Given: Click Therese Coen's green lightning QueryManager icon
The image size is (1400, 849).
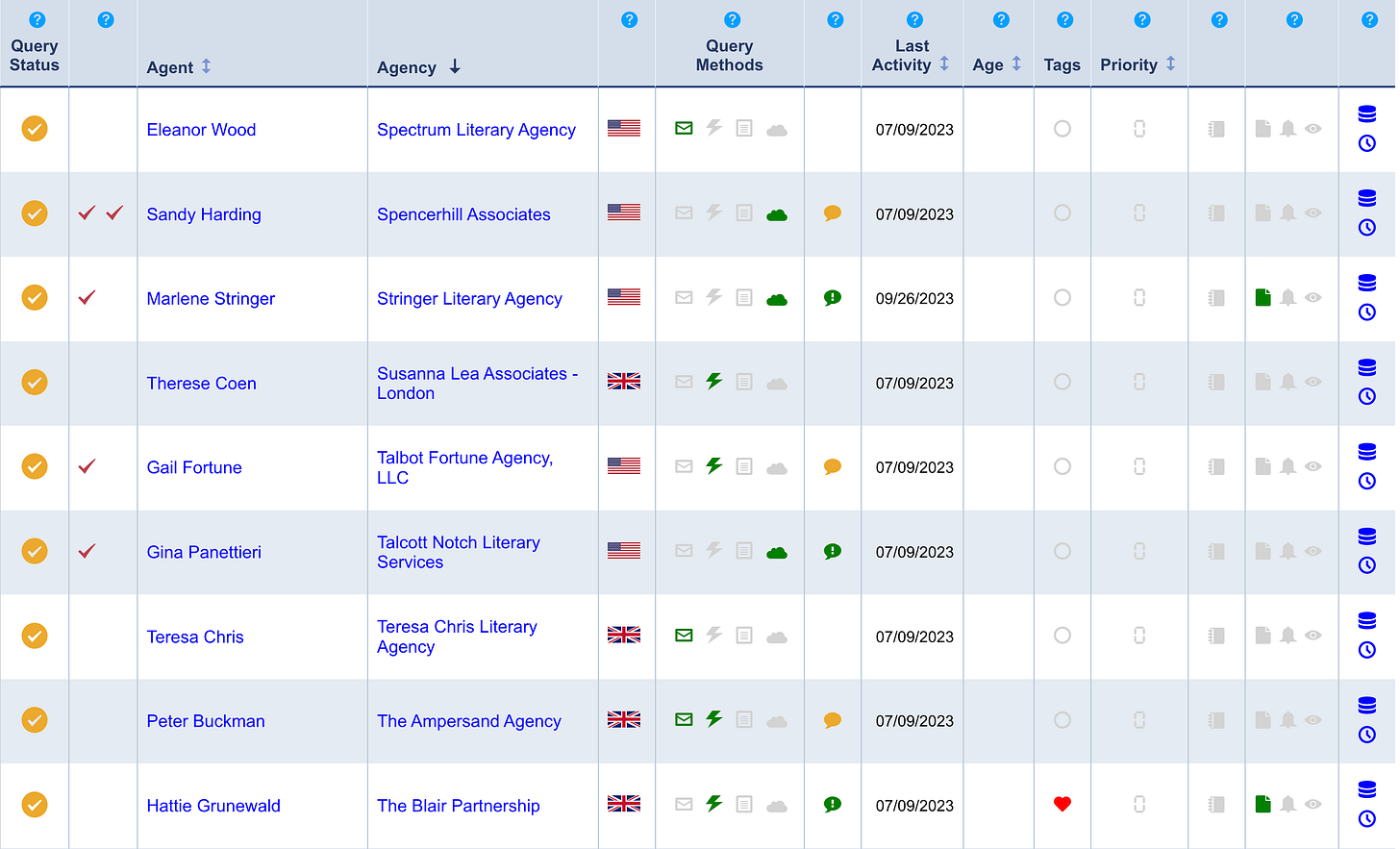Looking at the screenshot, I should (x=713, y=381).
